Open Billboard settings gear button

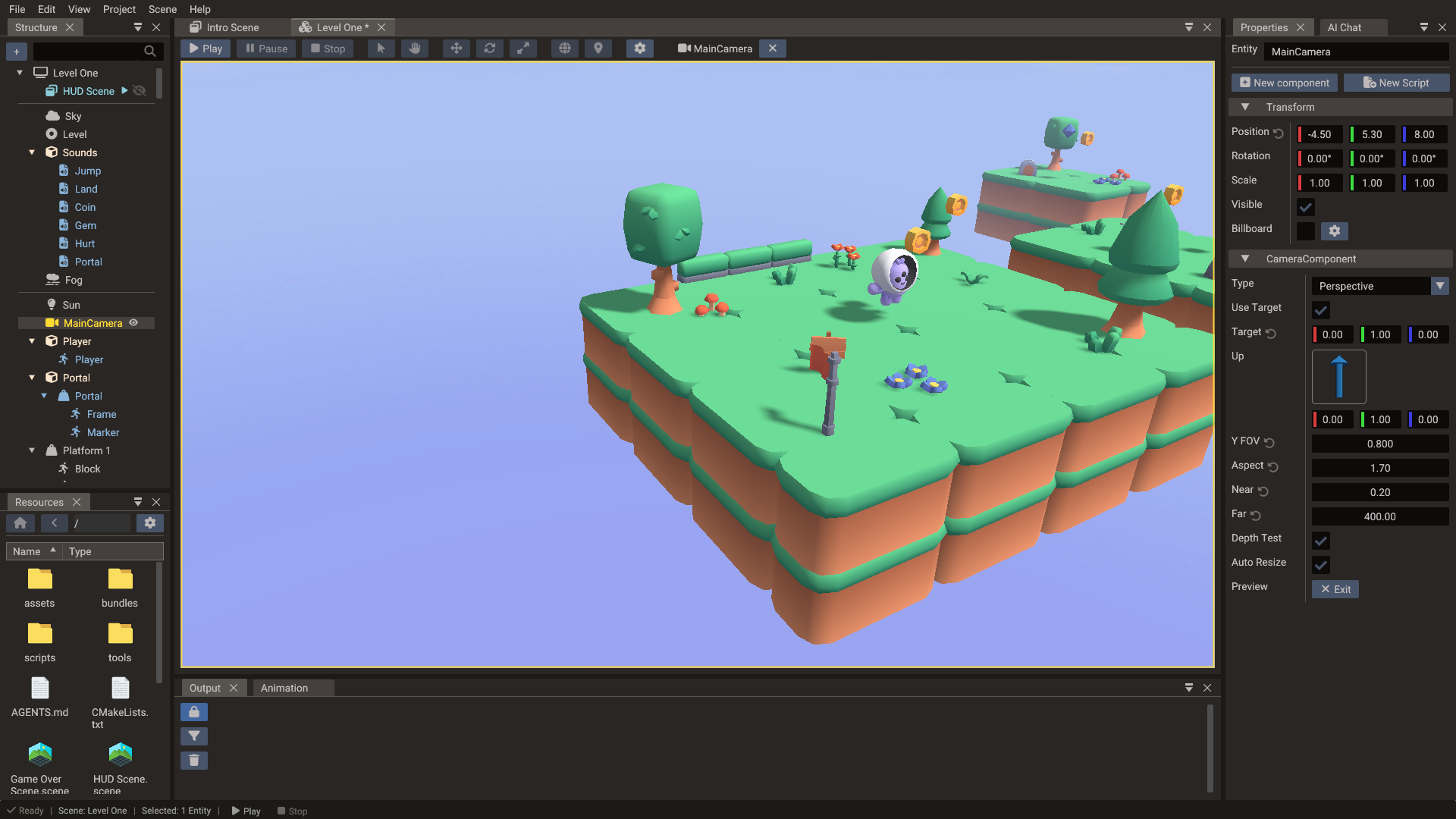1335,231
